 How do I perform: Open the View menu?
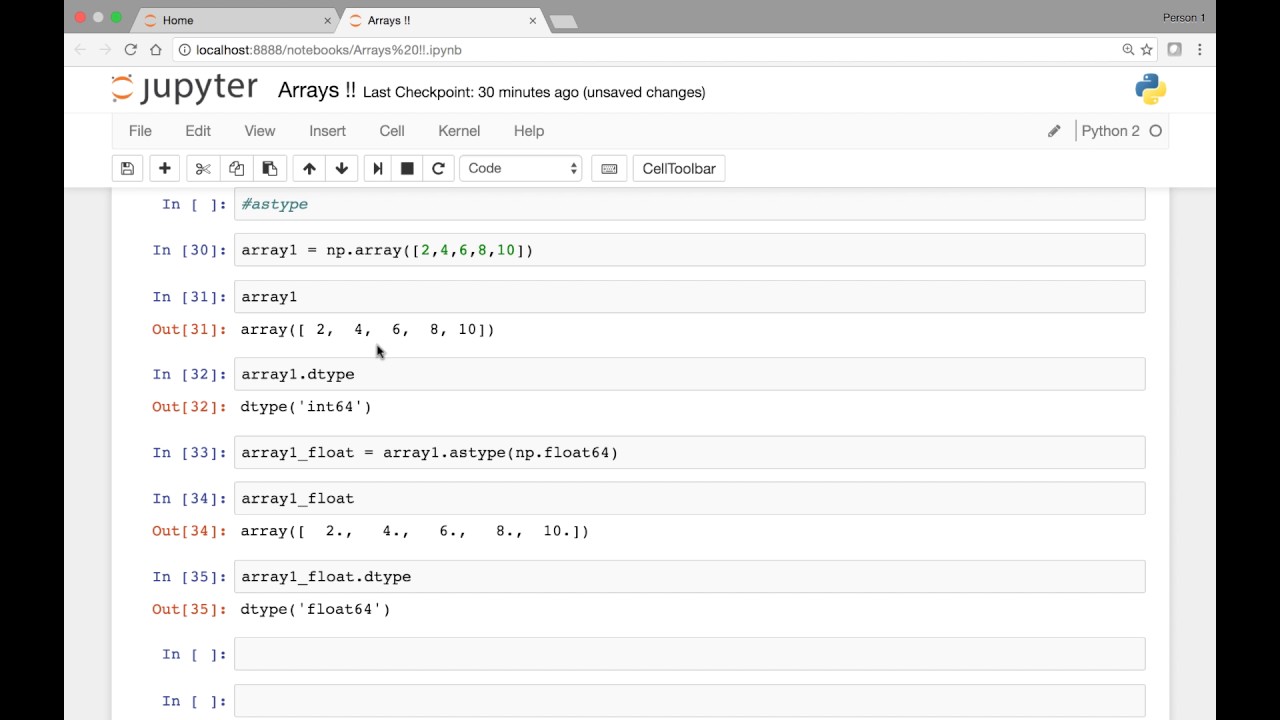click(260, 131)
